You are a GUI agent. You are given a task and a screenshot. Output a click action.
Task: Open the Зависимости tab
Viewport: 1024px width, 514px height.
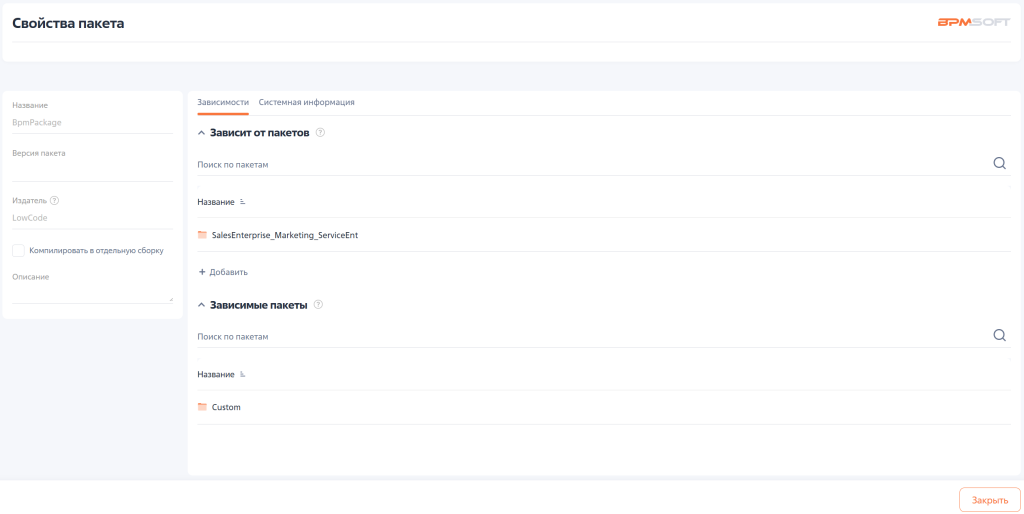223,102
